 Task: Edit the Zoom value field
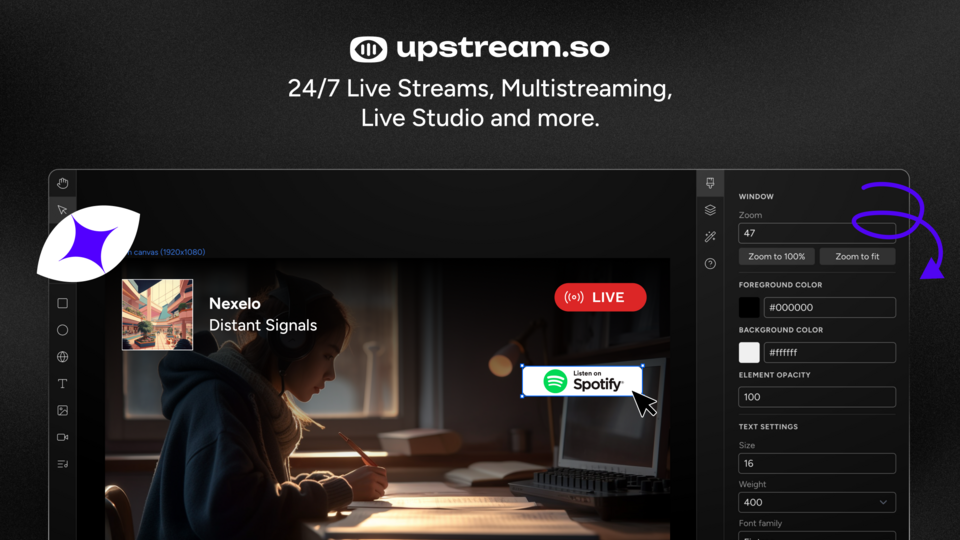click(817, 233)
